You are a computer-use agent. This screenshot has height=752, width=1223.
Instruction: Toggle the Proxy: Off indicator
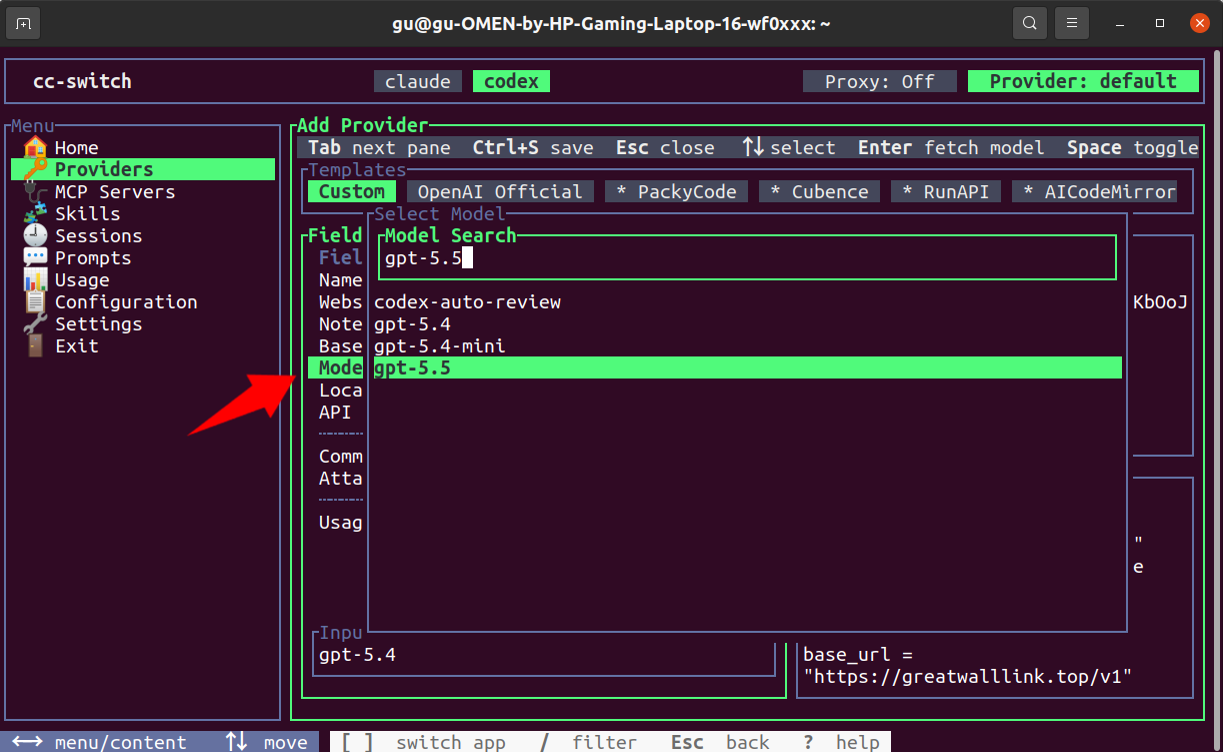(880, 82)
